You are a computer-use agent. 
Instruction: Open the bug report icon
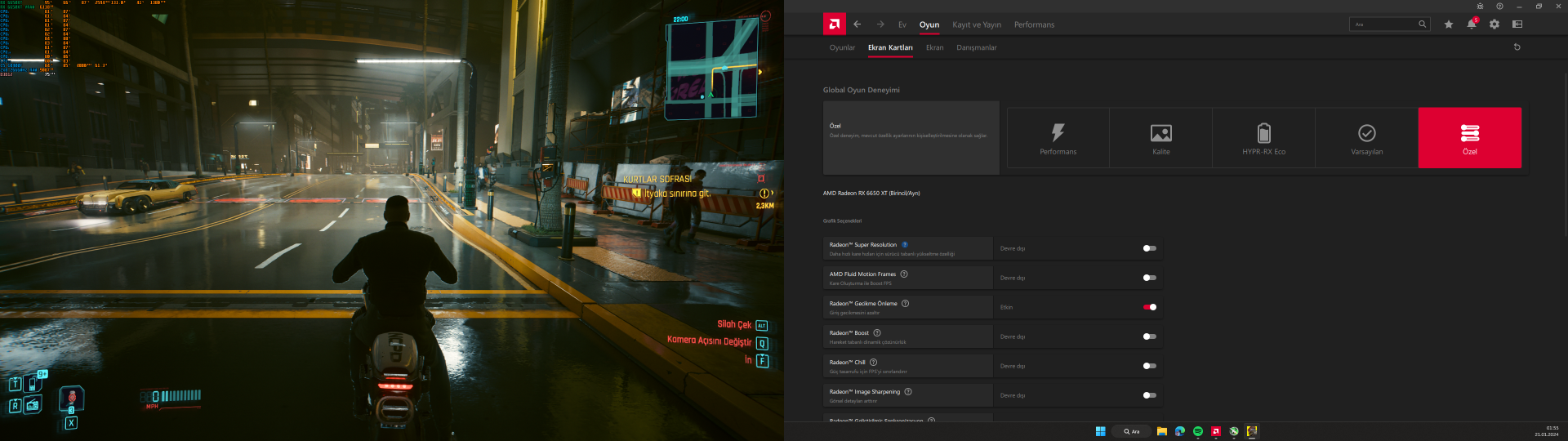(x=1480, y=6)
